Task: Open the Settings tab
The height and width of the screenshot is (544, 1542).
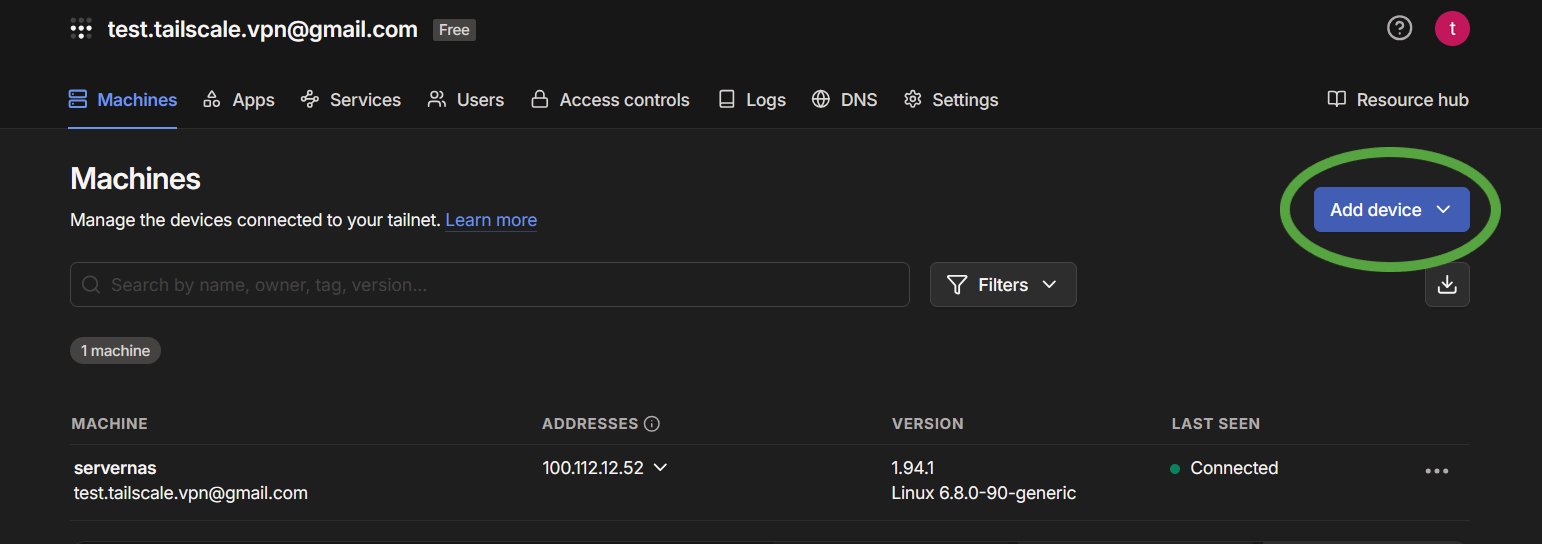Action: pos(951,100)
